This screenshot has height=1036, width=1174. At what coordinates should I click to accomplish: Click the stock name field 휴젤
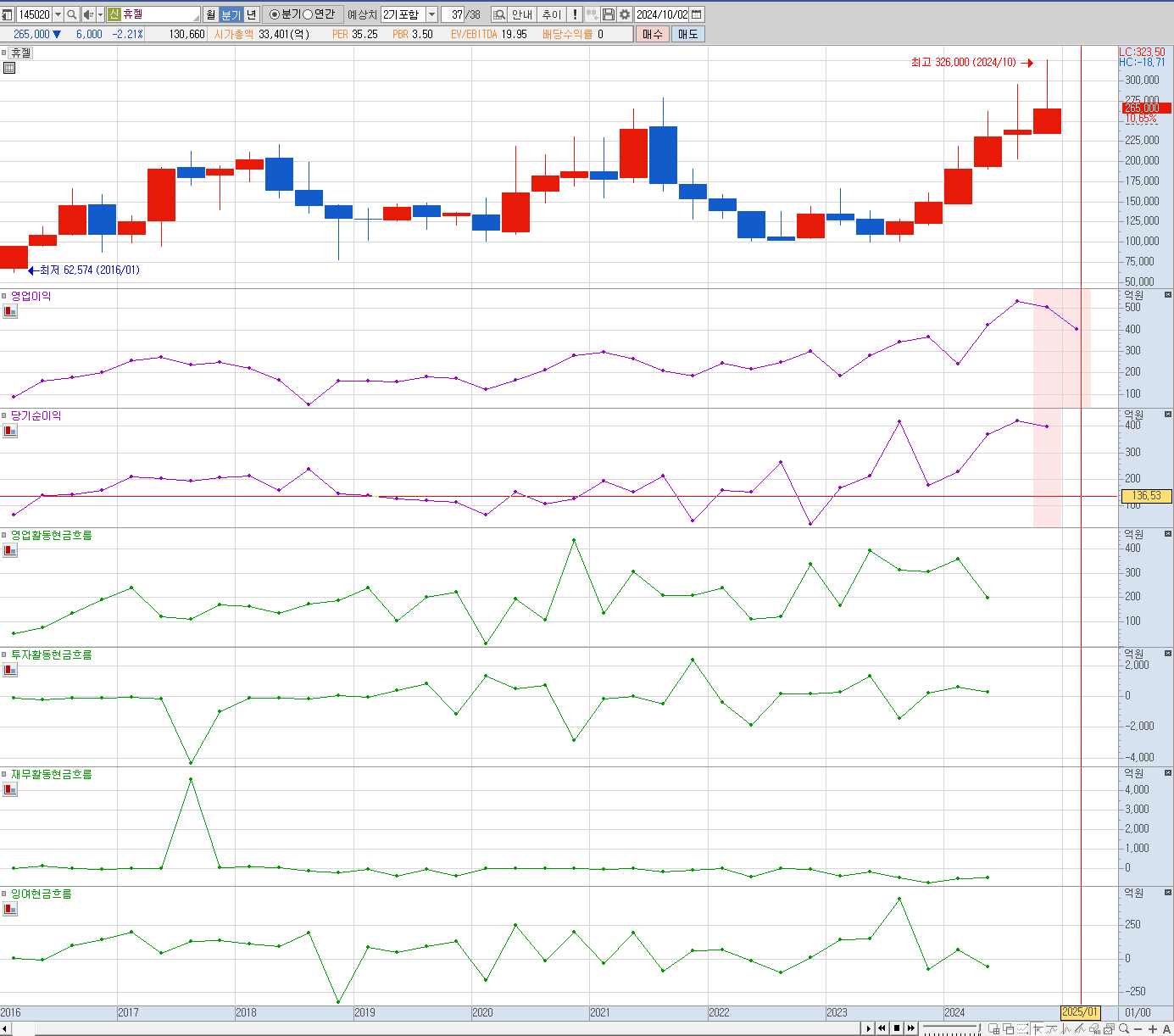coord(154,14)
